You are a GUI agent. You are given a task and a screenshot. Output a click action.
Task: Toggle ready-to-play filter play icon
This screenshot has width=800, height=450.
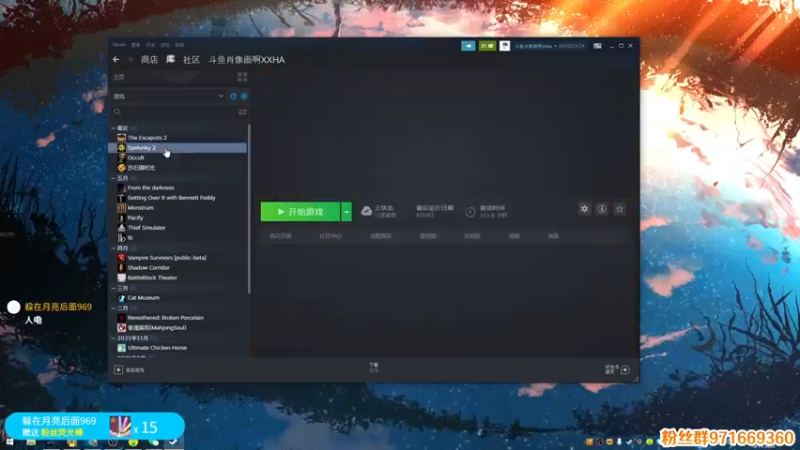click(244, 96)
